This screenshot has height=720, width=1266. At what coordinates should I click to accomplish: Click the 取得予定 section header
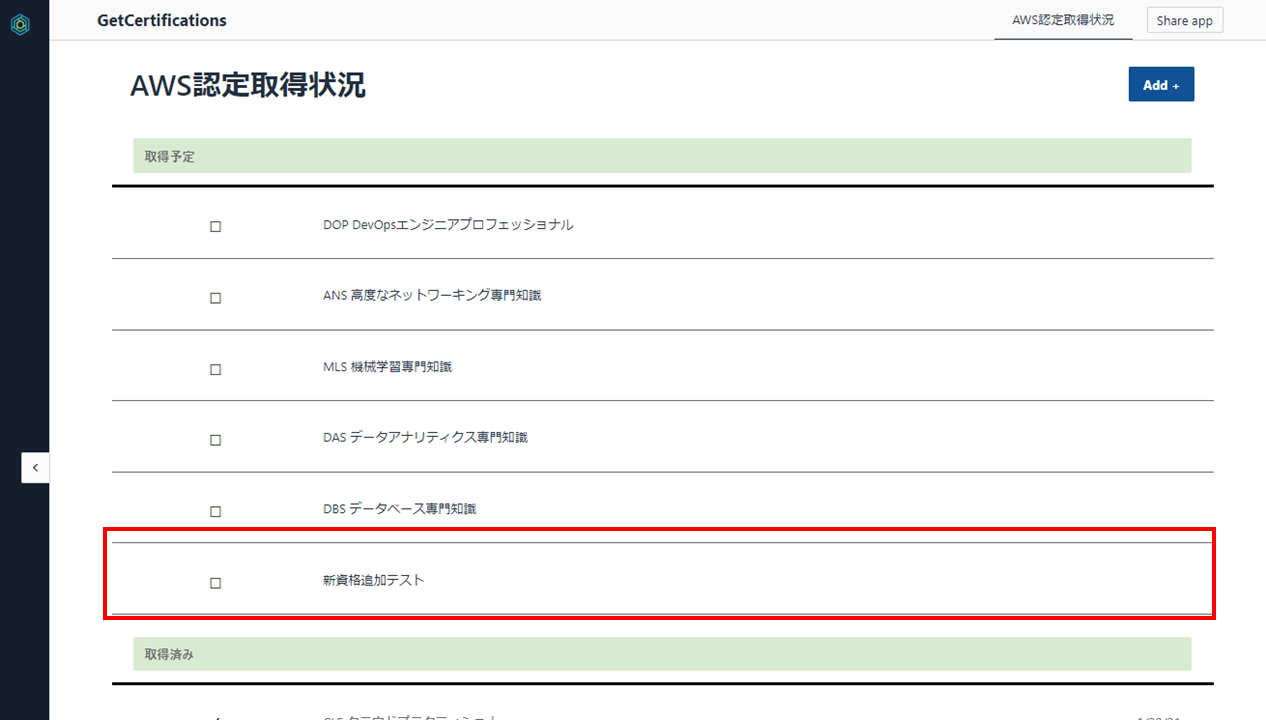tap(662, 156)
